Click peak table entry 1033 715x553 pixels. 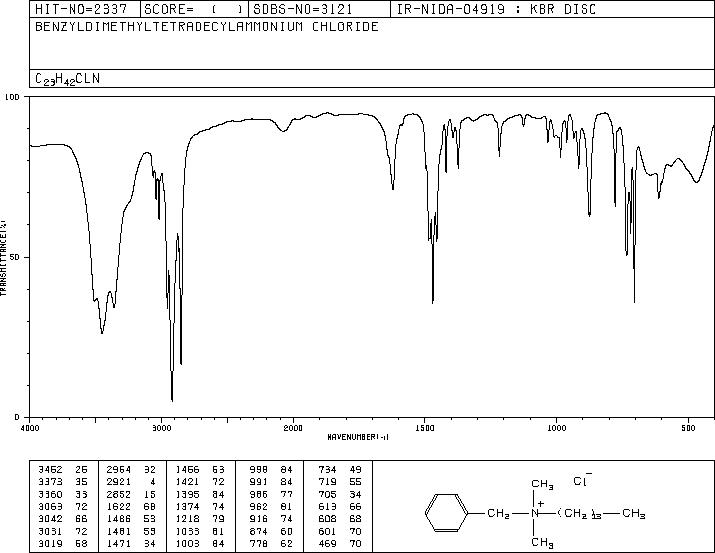(x=187, y=531)
